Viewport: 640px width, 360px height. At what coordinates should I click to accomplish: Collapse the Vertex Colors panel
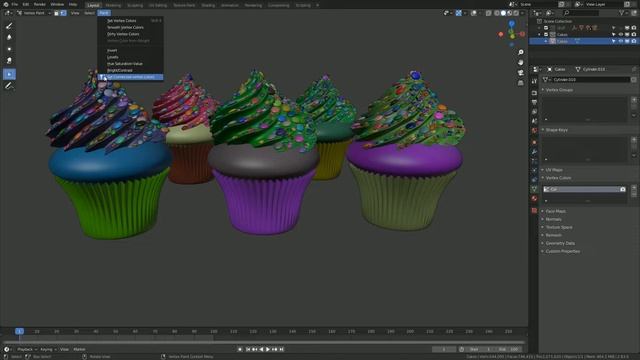(559, 178)
